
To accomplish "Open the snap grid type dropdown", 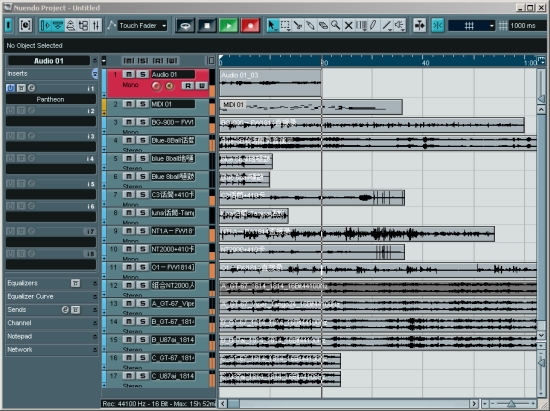I will pyautogui.click(x=471, y=26).
